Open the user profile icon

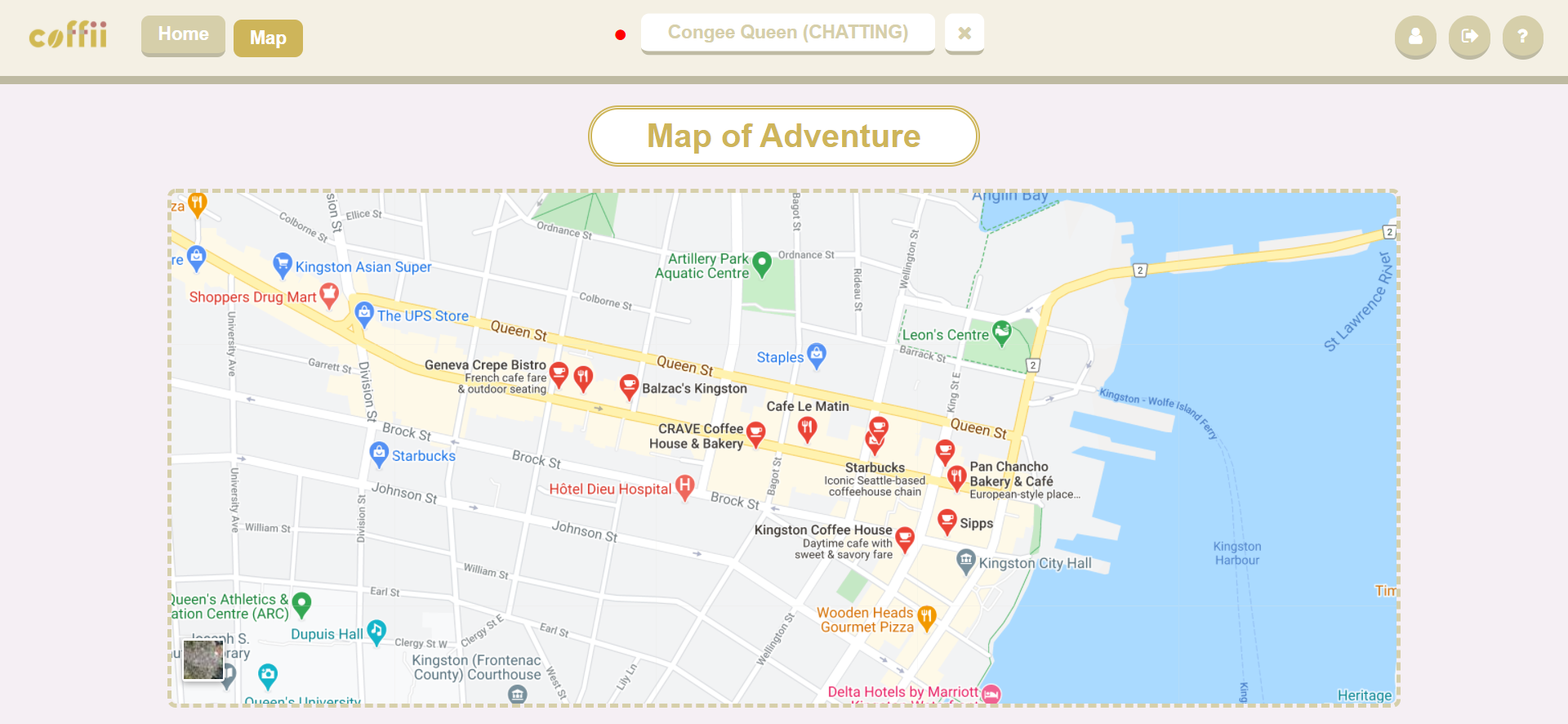pyautogui.click(x=1415, y=37)
